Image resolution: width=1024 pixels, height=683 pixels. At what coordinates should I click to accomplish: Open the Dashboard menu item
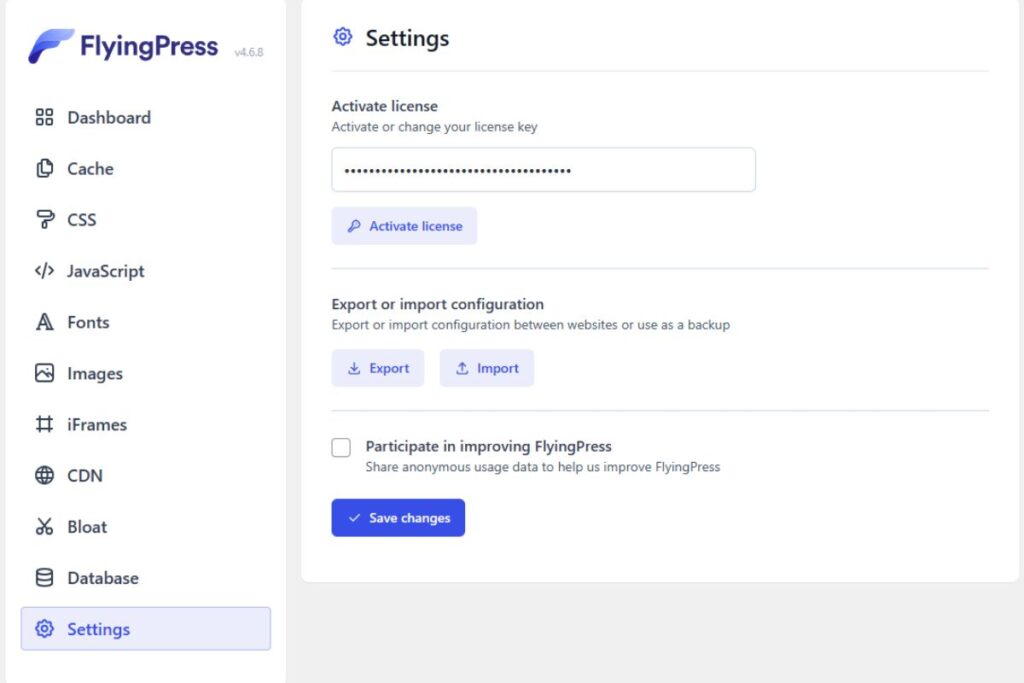pos(146,118)
